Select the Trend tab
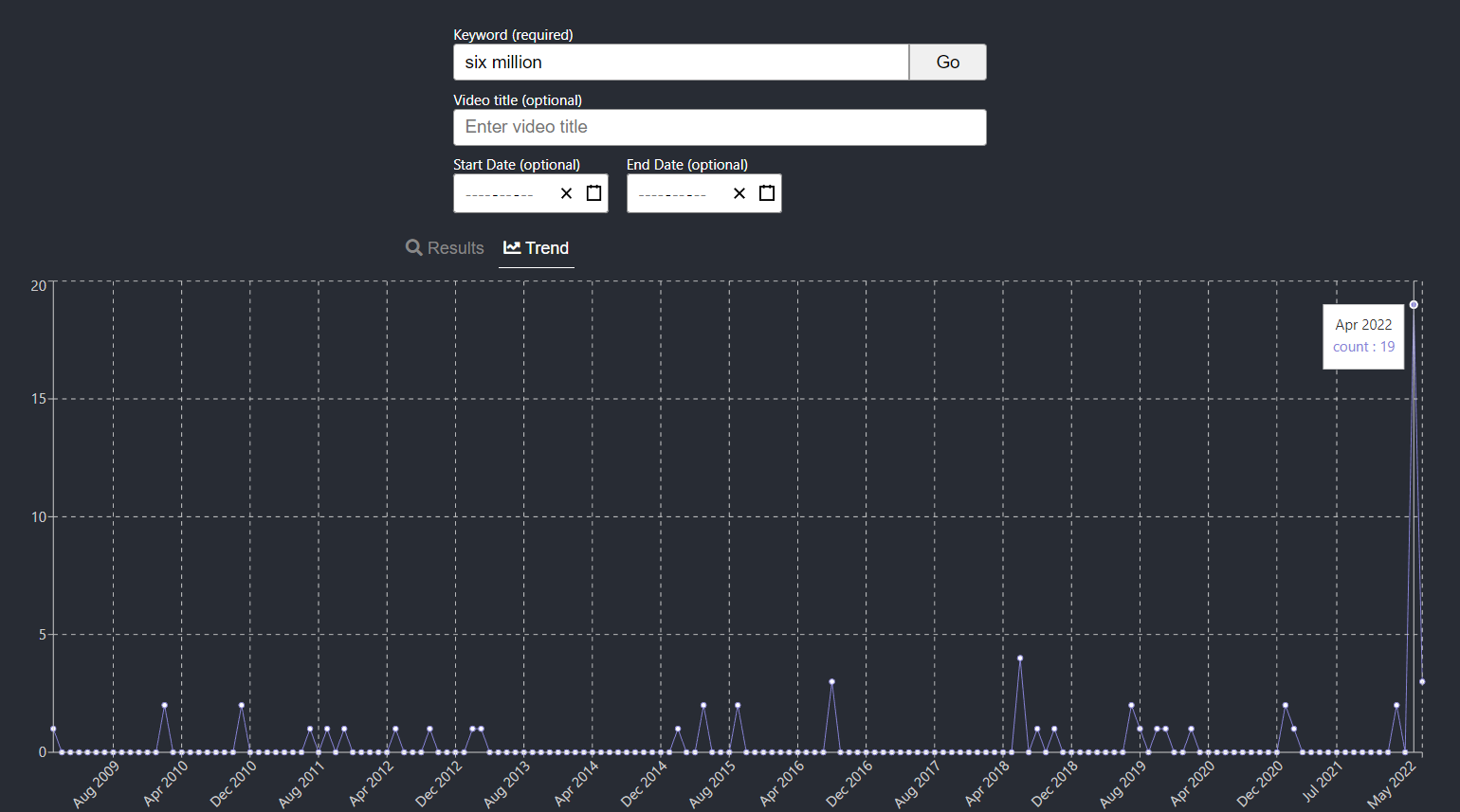The image size is (1460, 812). coord(537,248)
